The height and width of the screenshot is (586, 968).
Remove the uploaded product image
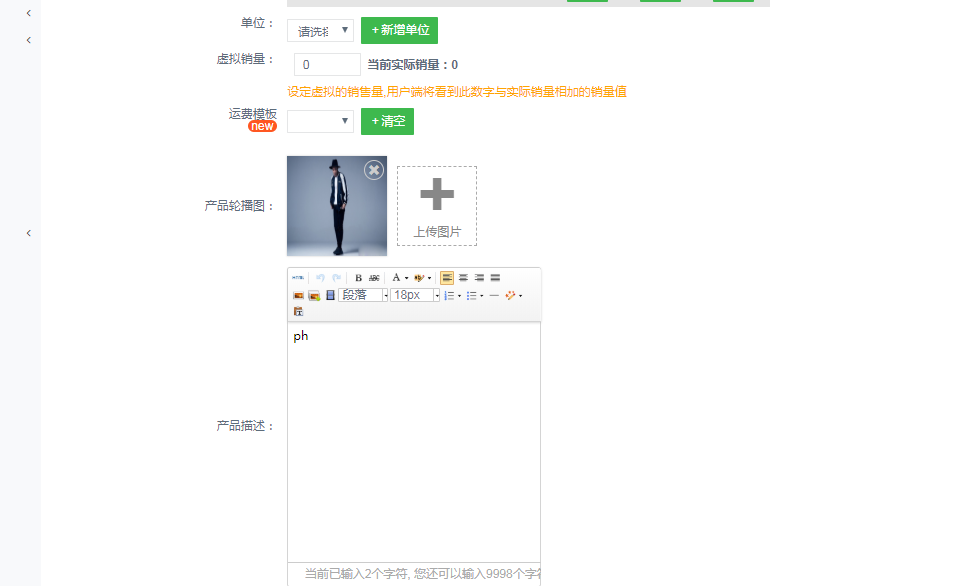[374, 170]
